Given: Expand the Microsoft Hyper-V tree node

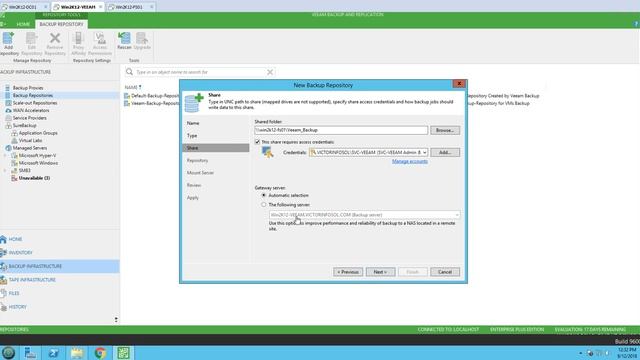Looking at the screenshot, I should pos(5,156).
